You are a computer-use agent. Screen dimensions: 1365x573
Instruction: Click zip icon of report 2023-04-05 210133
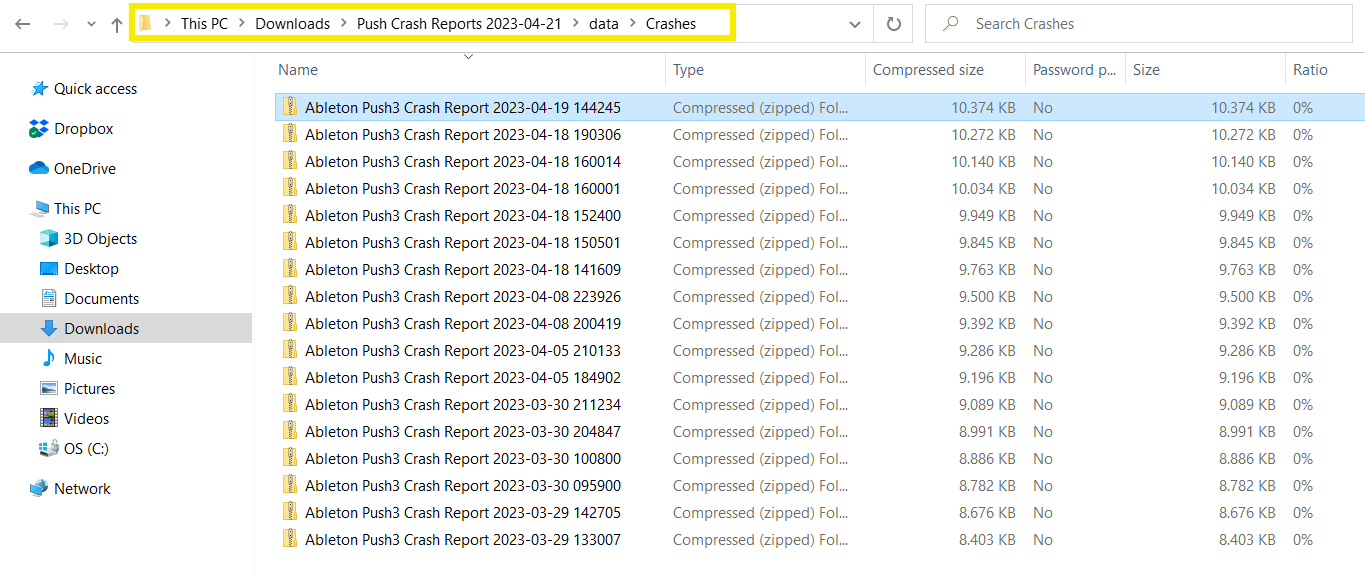[x=290, y=350]
